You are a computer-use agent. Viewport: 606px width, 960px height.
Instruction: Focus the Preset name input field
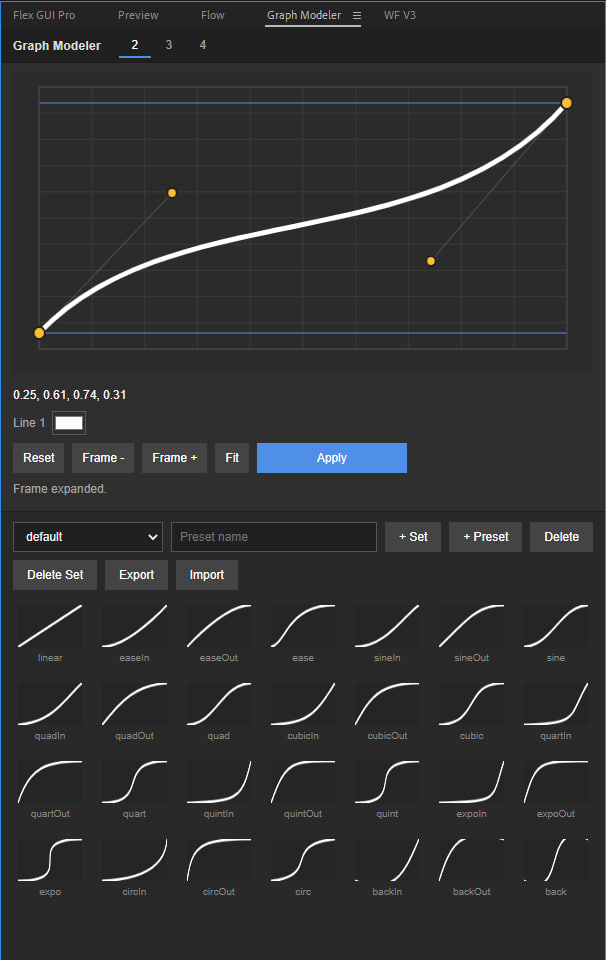pyautogui.click(x=274, y=537)
